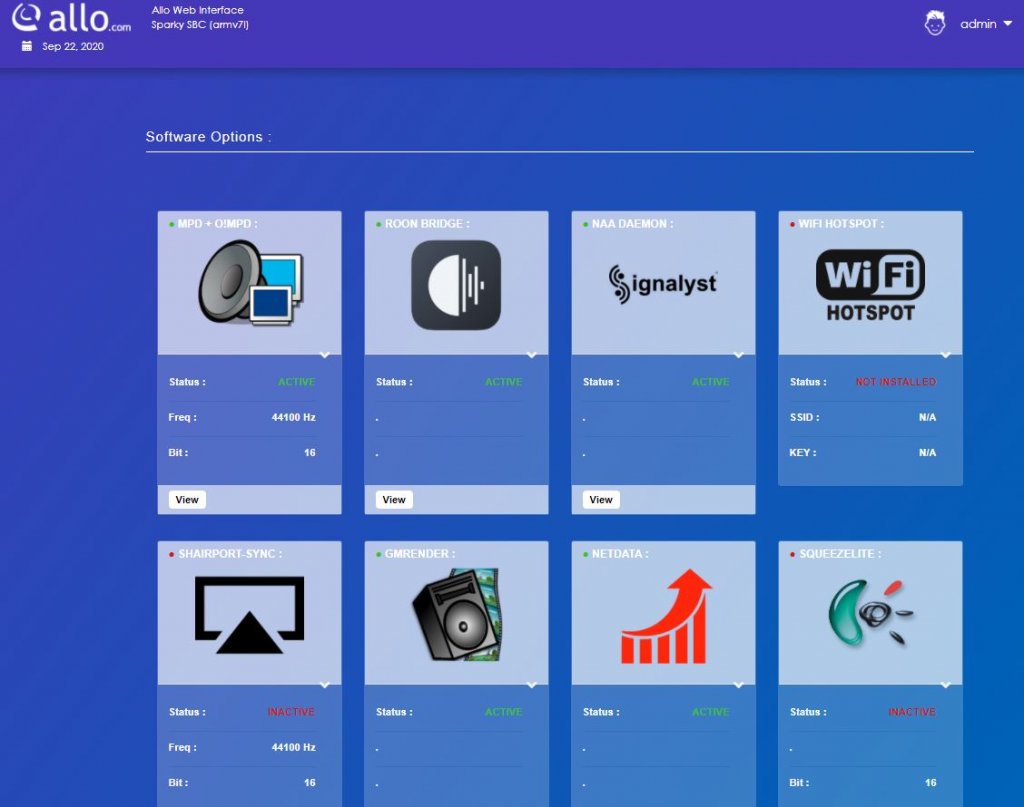Click the Signalyst NAA Daemon logo
Image resolution: width=1024 pixels, height=807 pixels.
point(662,284)
